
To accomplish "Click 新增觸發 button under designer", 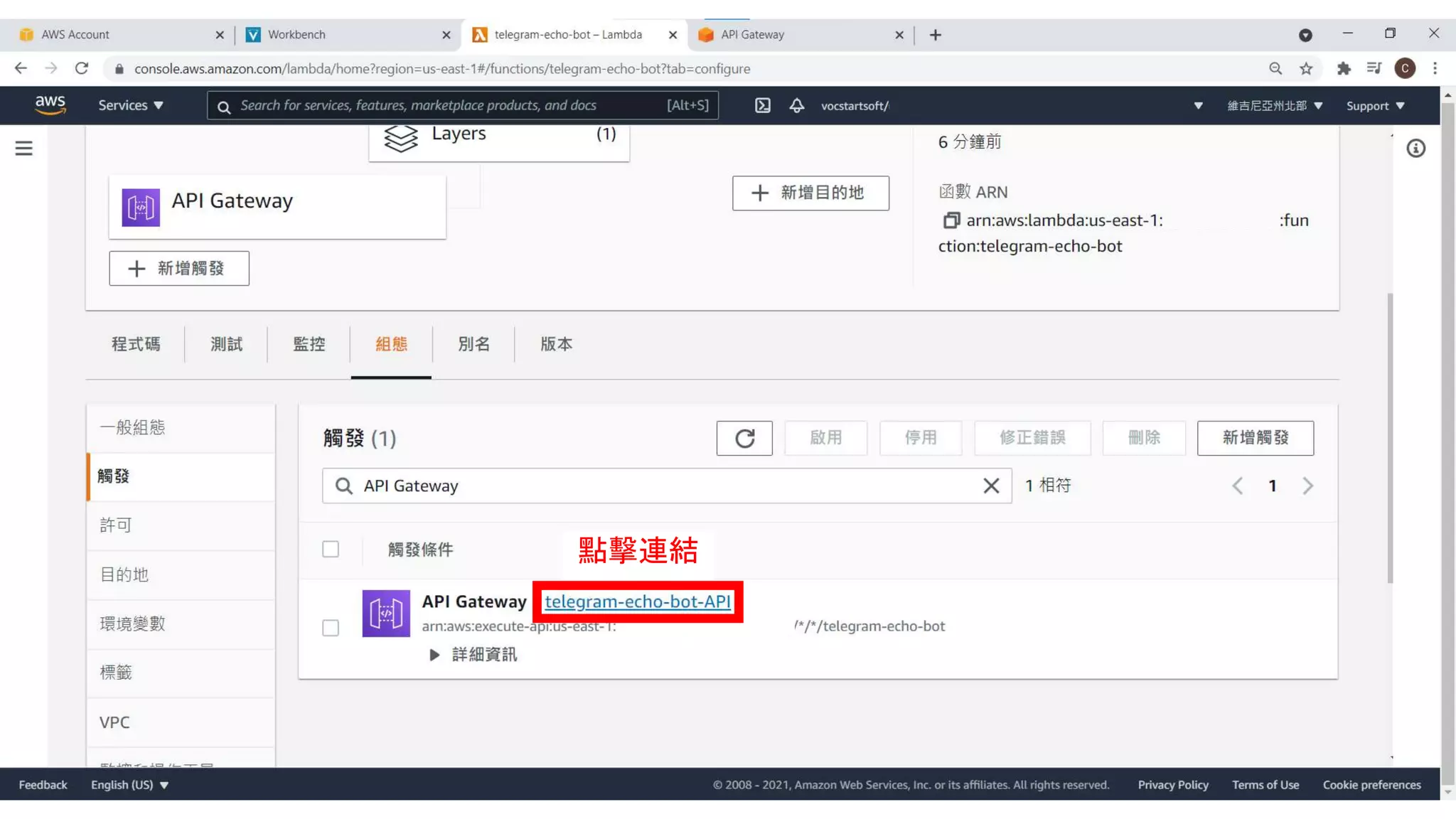I will tap(179, 269).
